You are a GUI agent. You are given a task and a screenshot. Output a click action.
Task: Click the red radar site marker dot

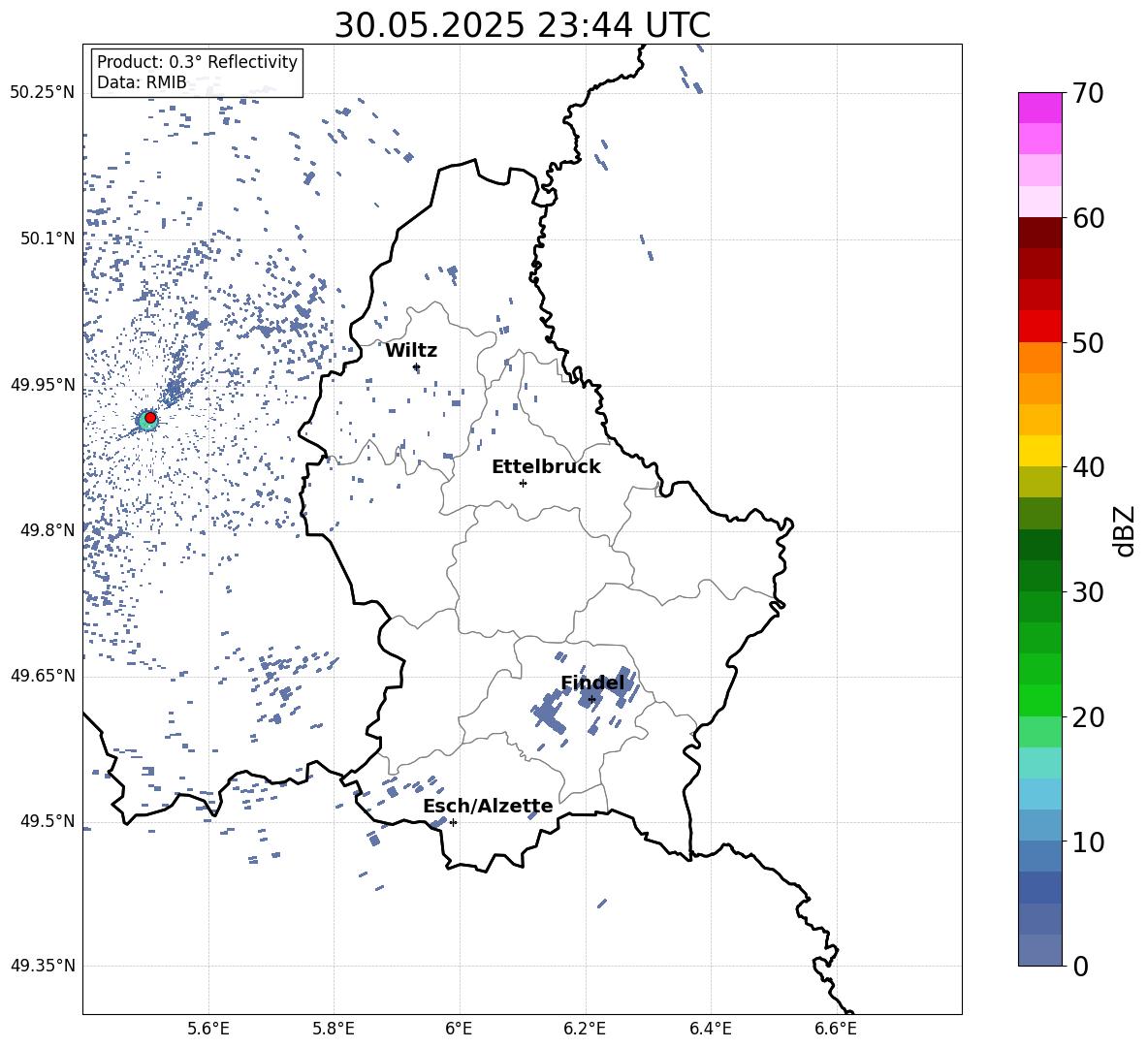pyautogui.click(x=150, y=418)
